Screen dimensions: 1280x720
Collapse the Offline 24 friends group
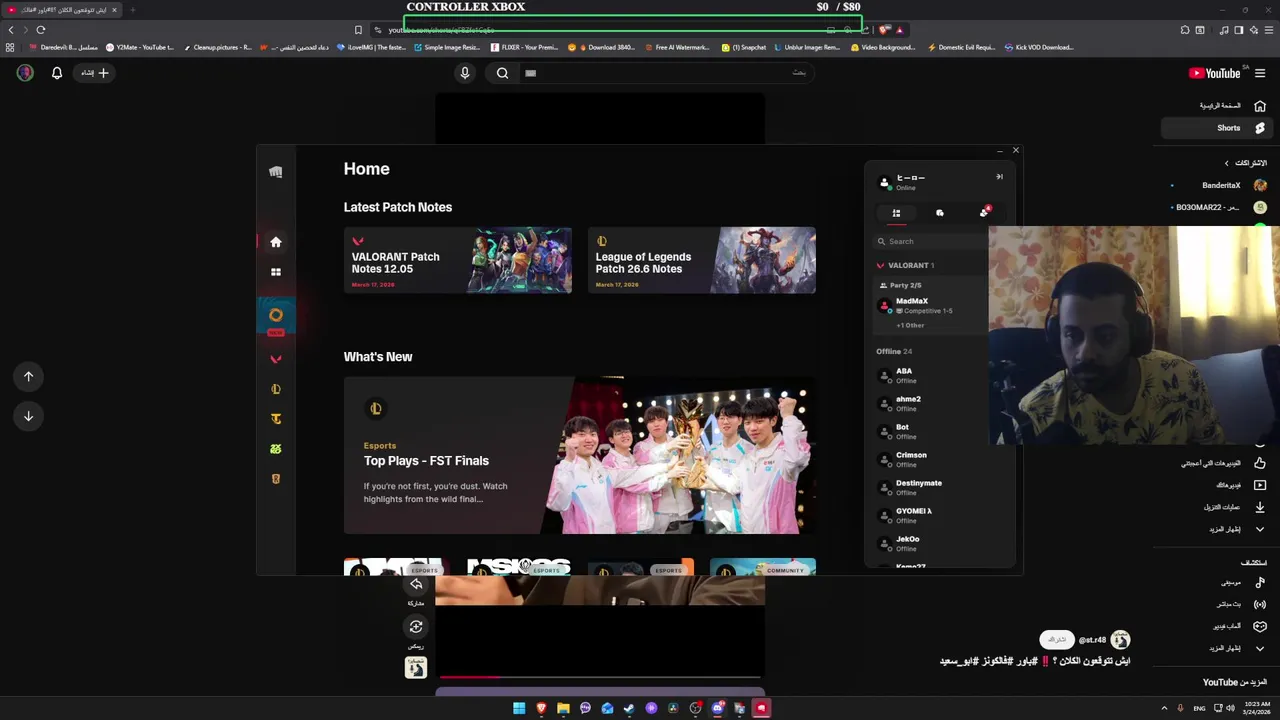point(894,351)
